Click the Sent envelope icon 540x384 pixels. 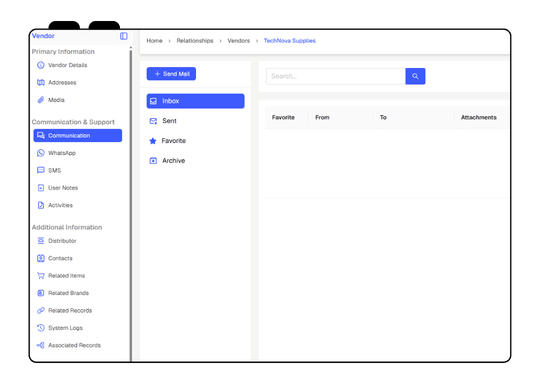[x=154, y=121]
